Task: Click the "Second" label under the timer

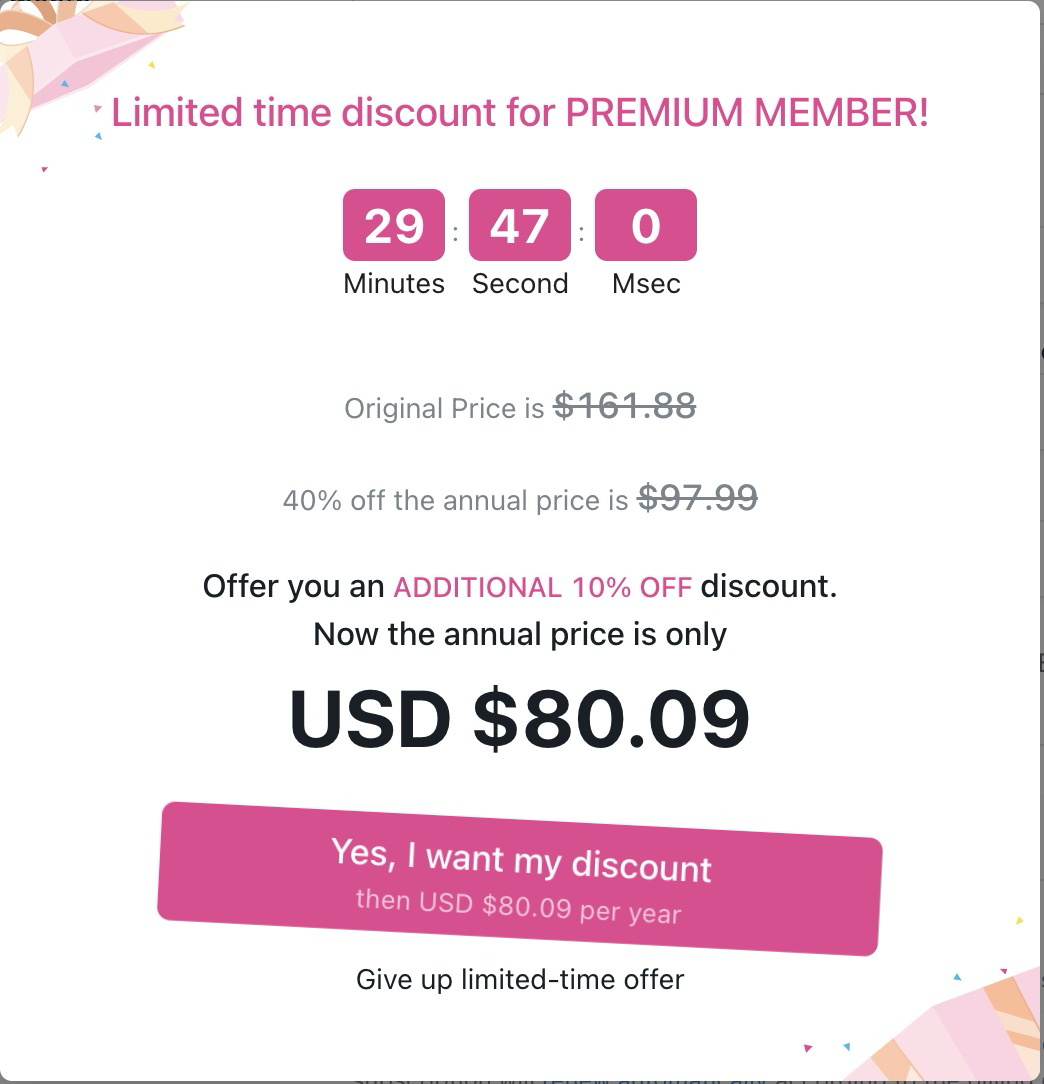Action: click(x=520, y=284)
